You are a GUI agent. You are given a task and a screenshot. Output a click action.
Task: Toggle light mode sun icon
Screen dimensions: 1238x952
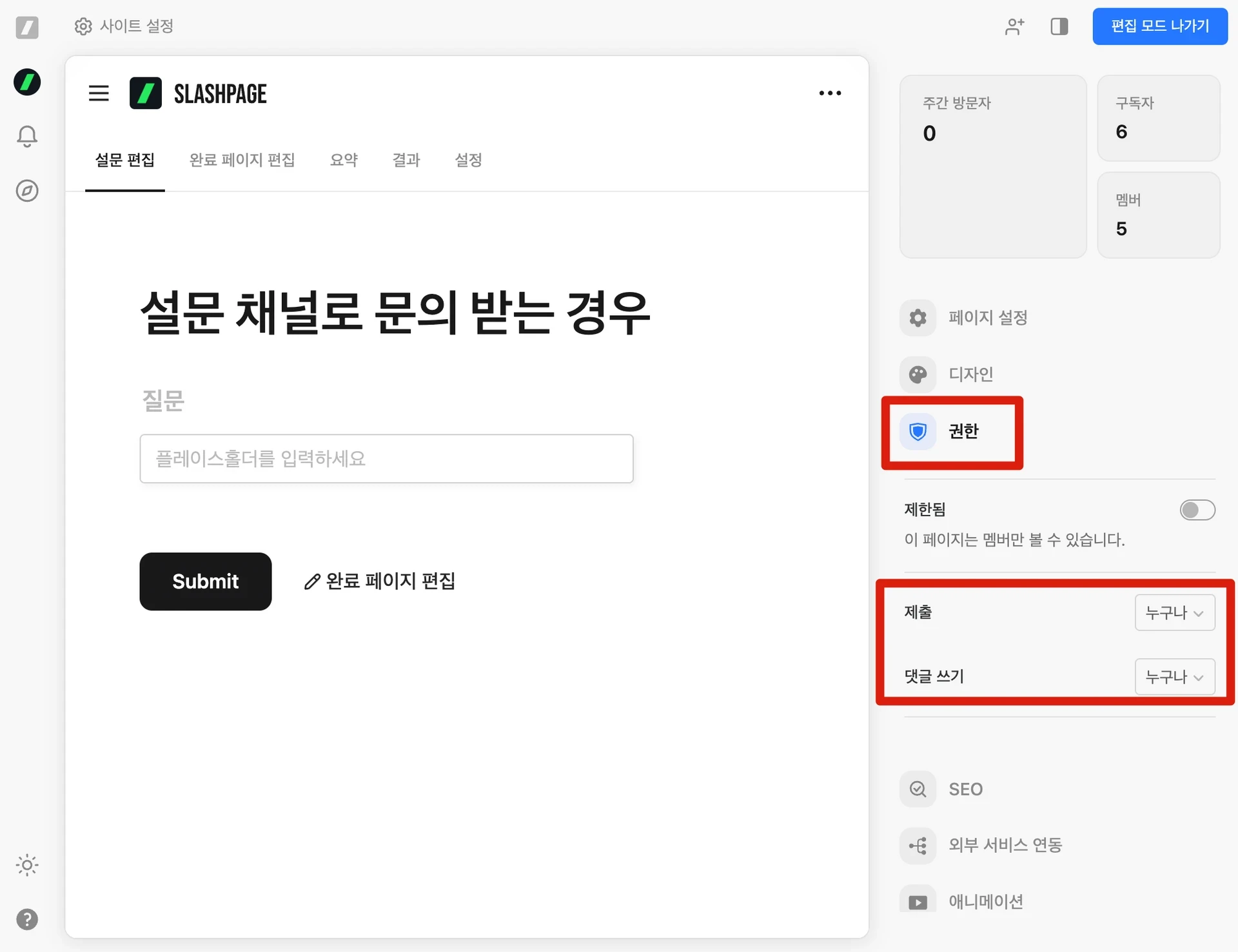click(27, 865)
